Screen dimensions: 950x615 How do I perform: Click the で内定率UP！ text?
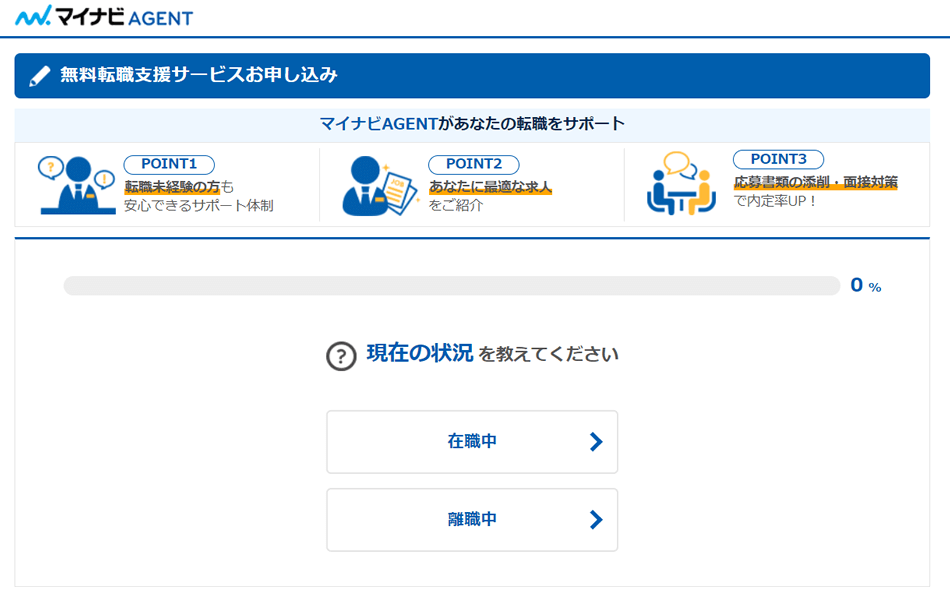click(x=775, y=201)
